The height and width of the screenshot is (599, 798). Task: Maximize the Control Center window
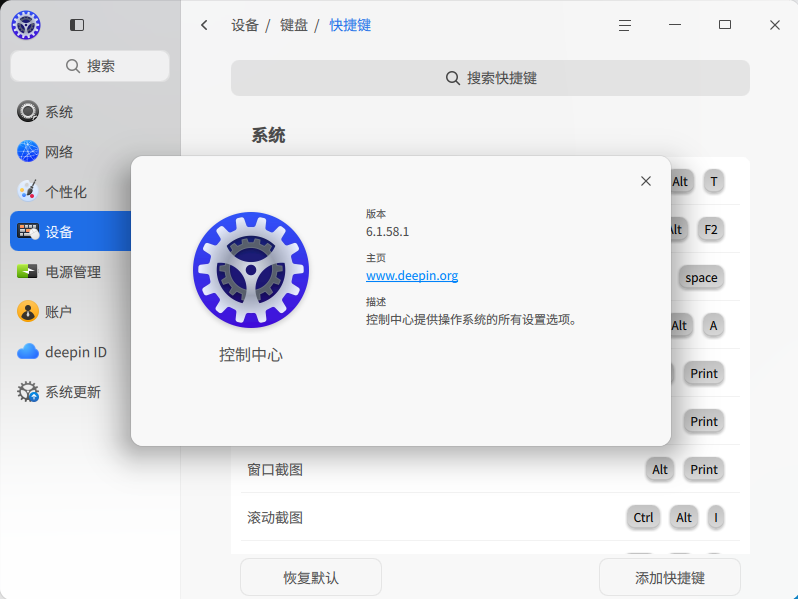[725, 25]
